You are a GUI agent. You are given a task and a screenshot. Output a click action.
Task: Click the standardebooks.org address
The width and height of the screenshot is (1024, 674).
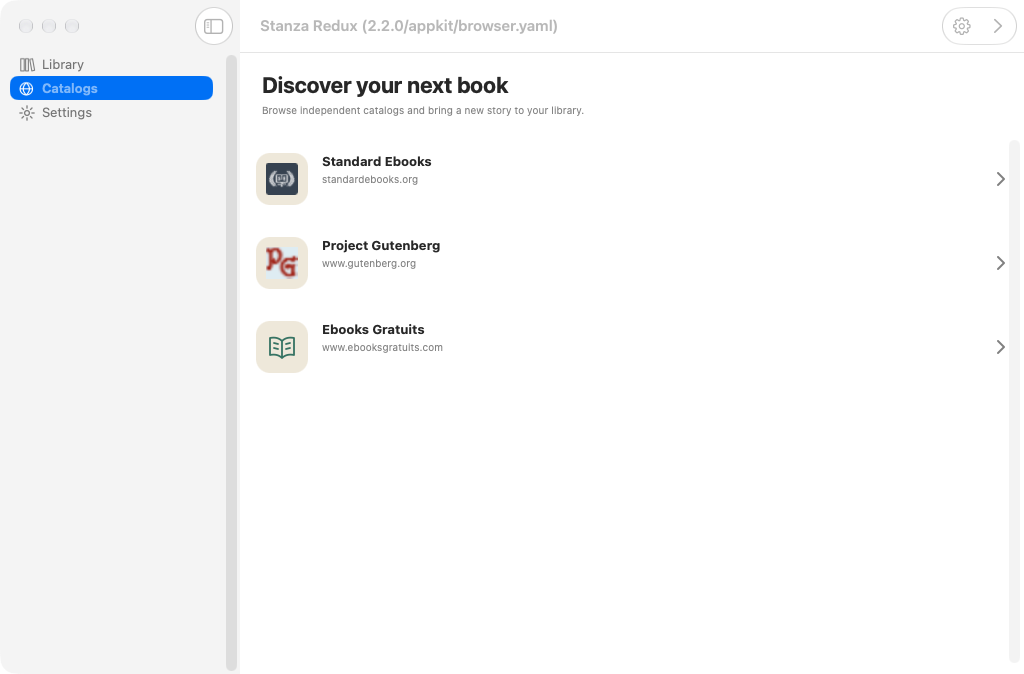tap(370, 180)
